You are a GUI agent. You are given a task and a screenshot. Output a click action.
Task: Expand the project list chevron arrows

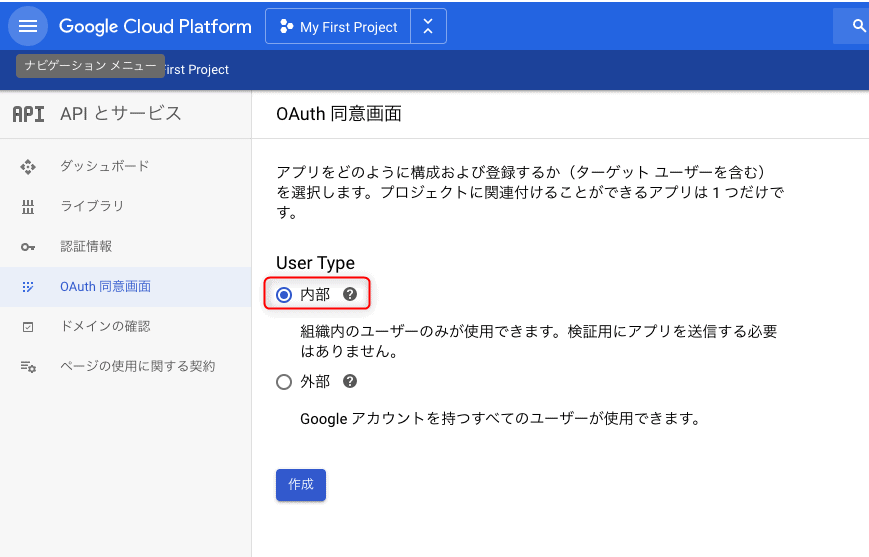point(428,27)
